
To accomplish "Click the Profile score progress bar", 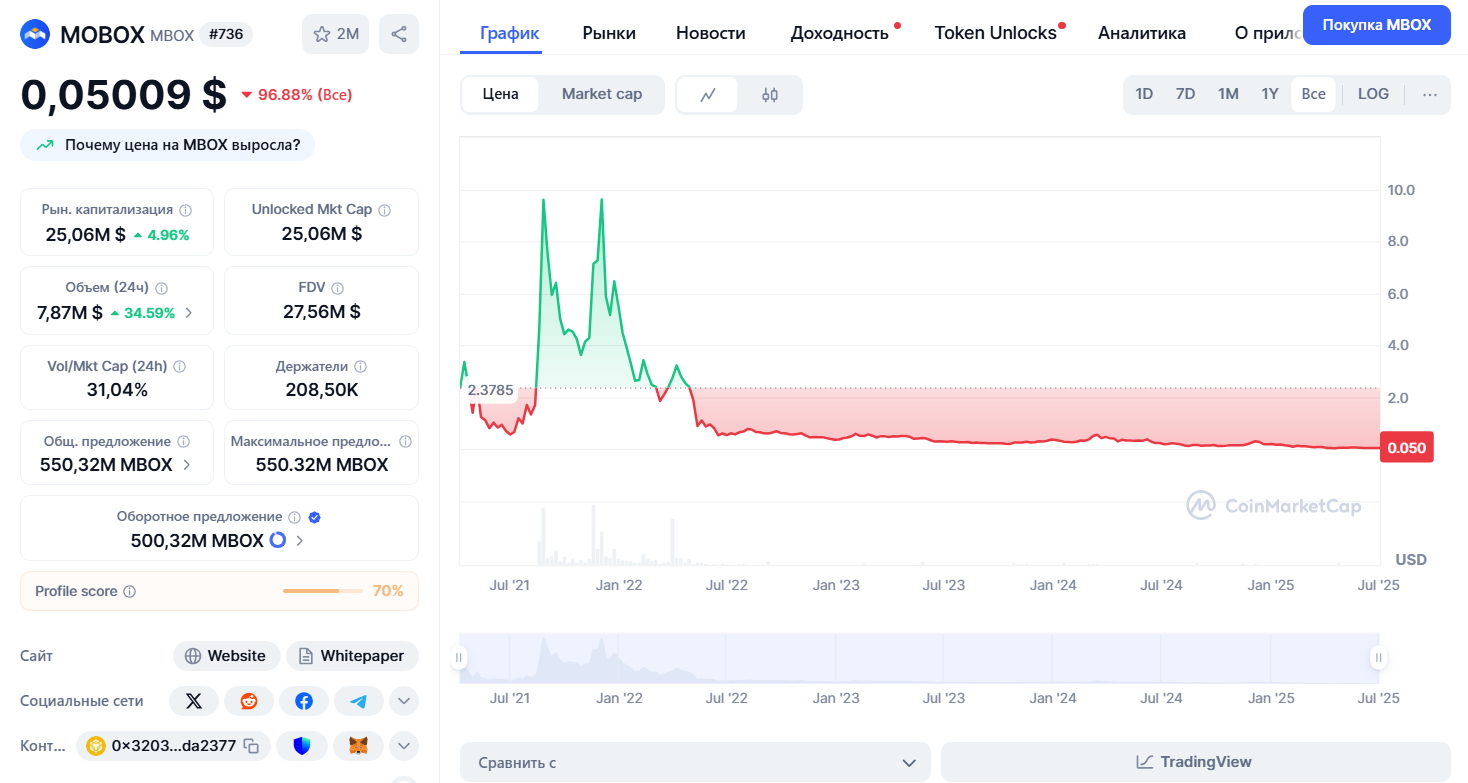I will coord(322,591).
